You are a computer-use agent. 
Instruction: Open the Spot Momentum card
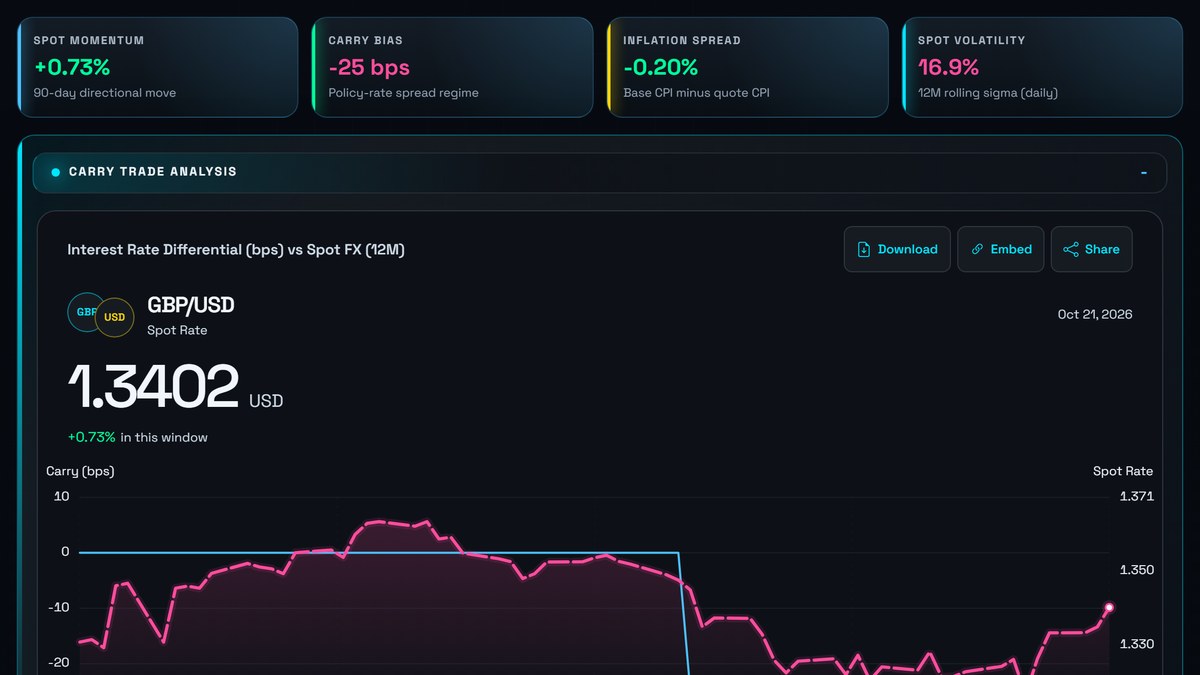(x=158, y=67)
